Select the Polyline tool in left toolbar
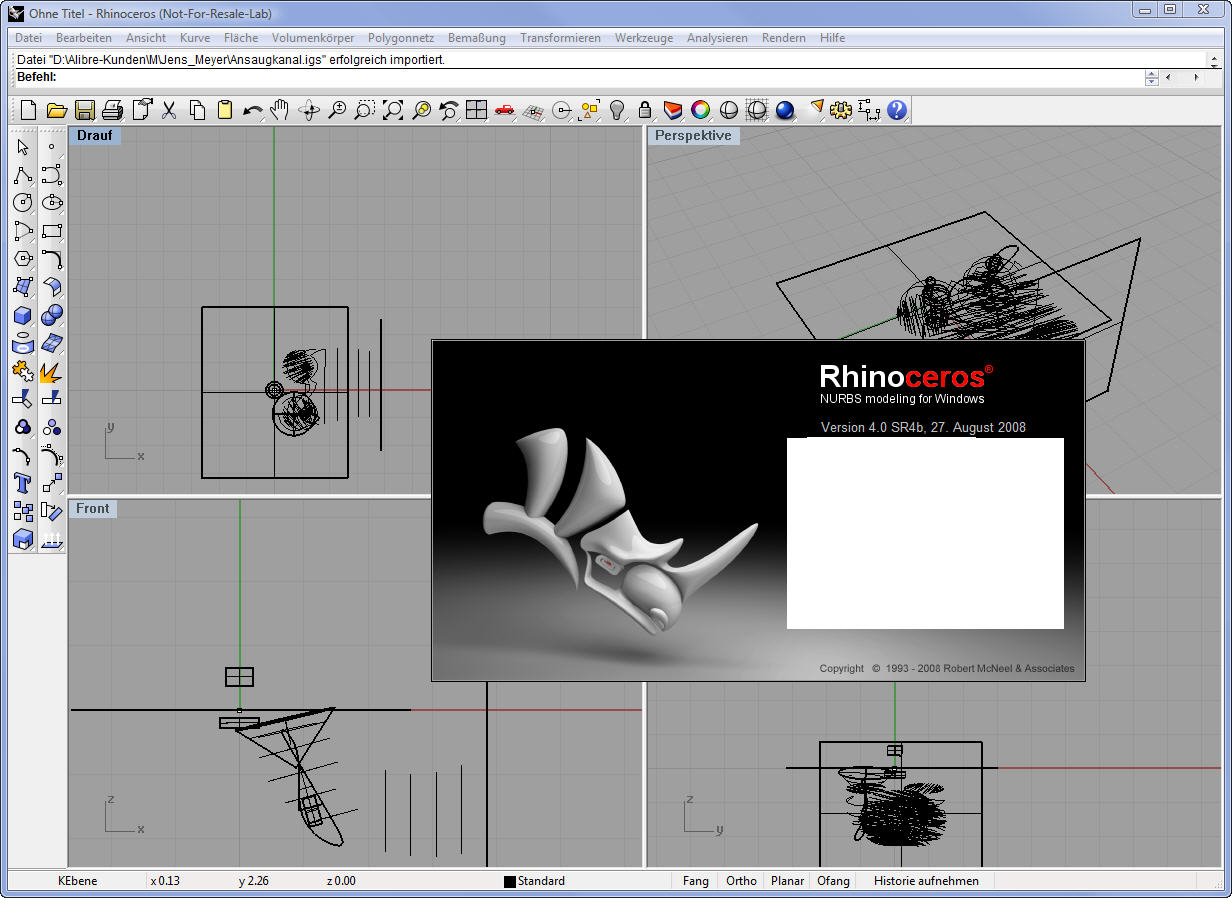 (x=23, y=175)
